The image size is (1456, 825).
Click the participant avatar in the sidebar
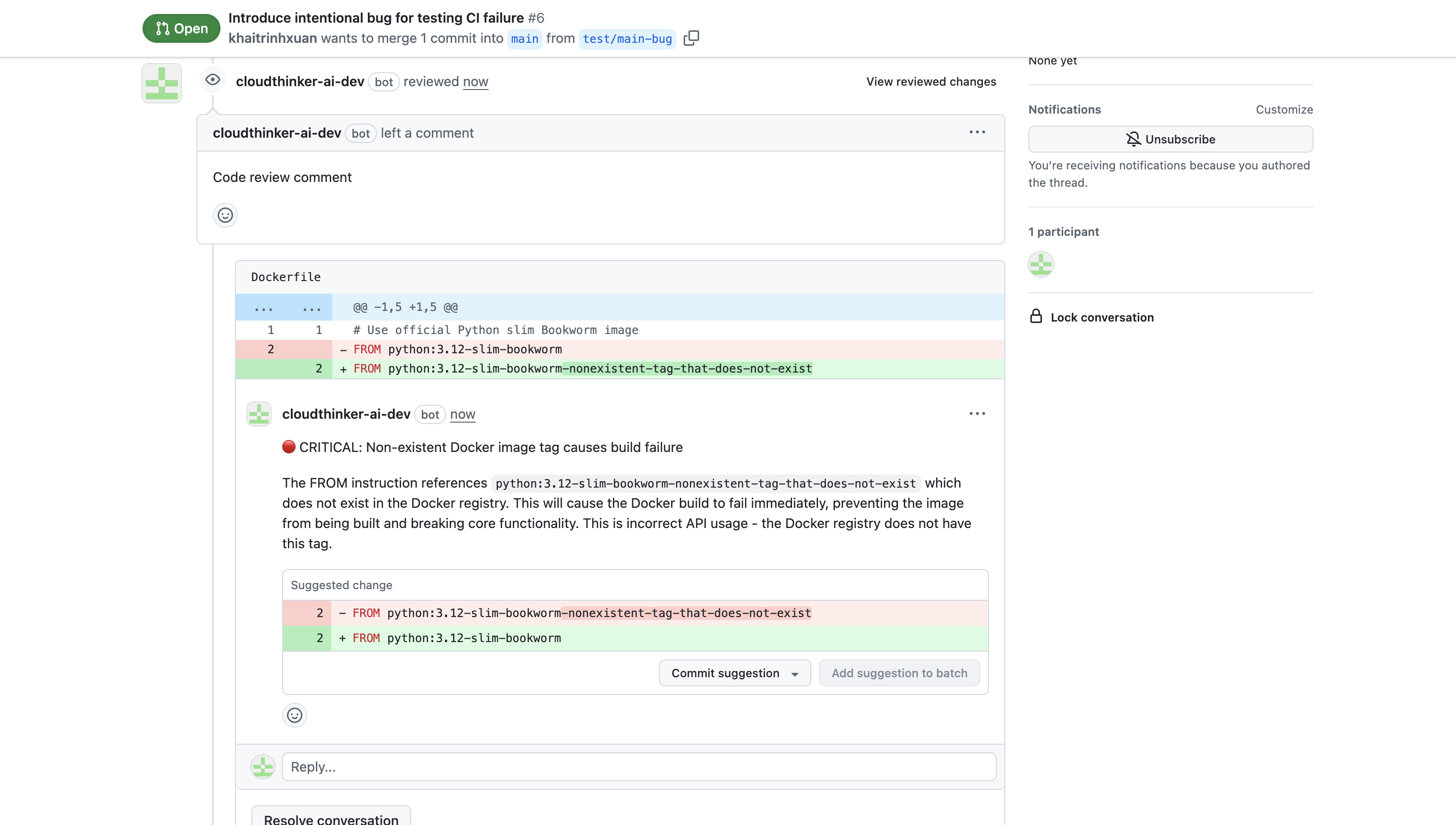tap(1040, 263)
